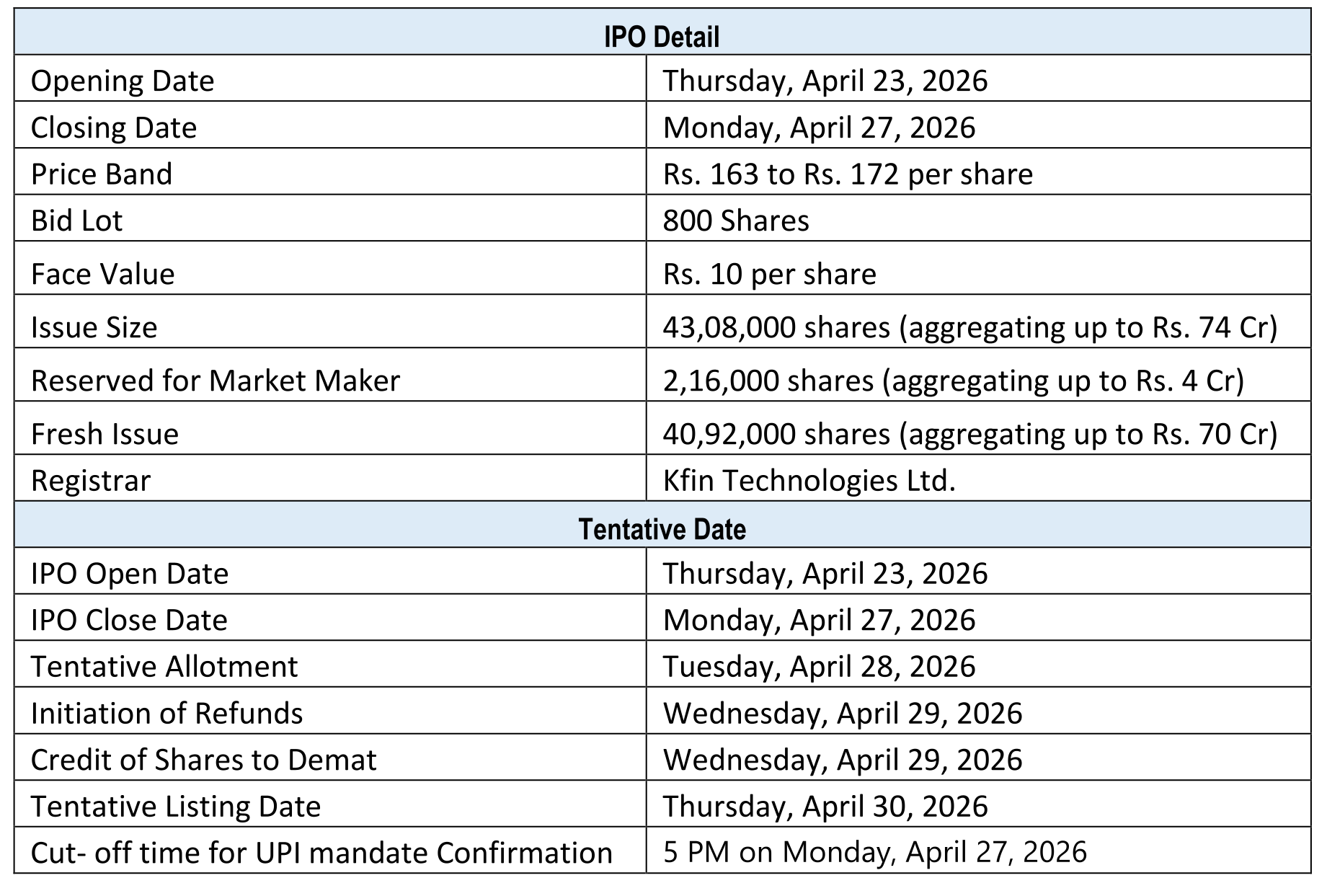Click the IPO Detail header row
The image size is (1327, 896).
pos(662,36)
